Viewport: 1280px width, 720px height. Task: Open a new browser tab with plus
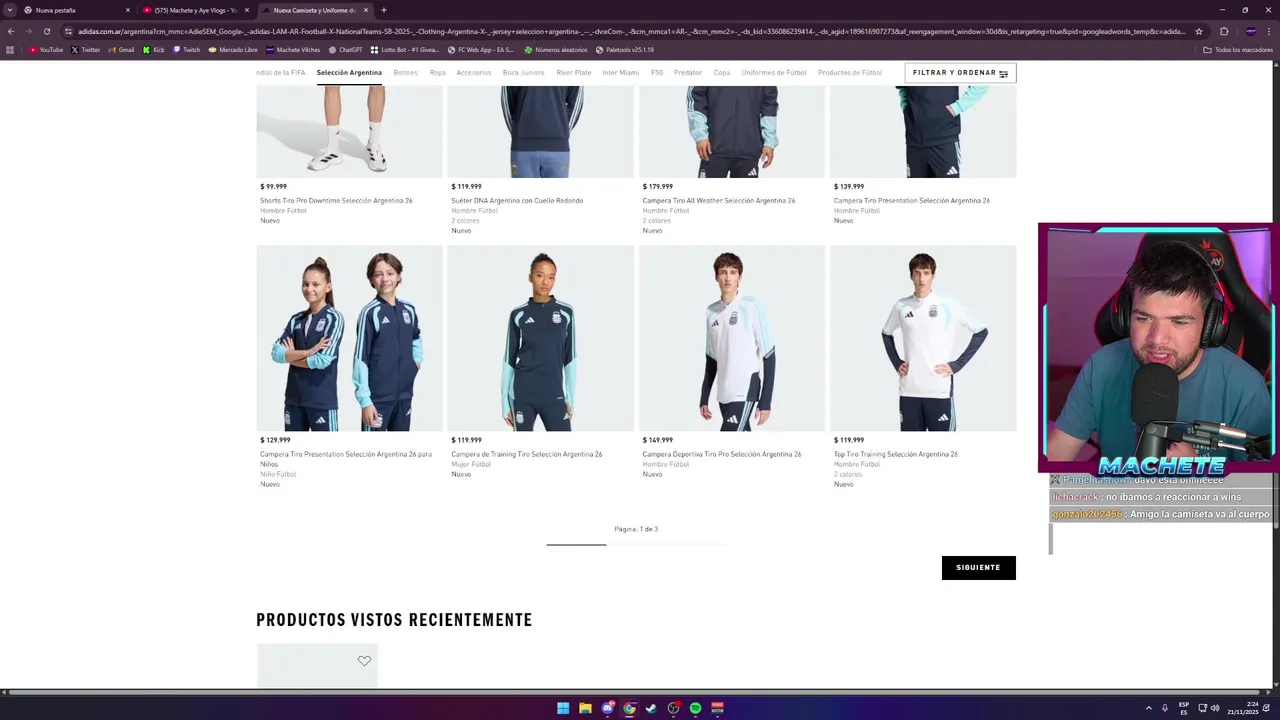(384, 10)
